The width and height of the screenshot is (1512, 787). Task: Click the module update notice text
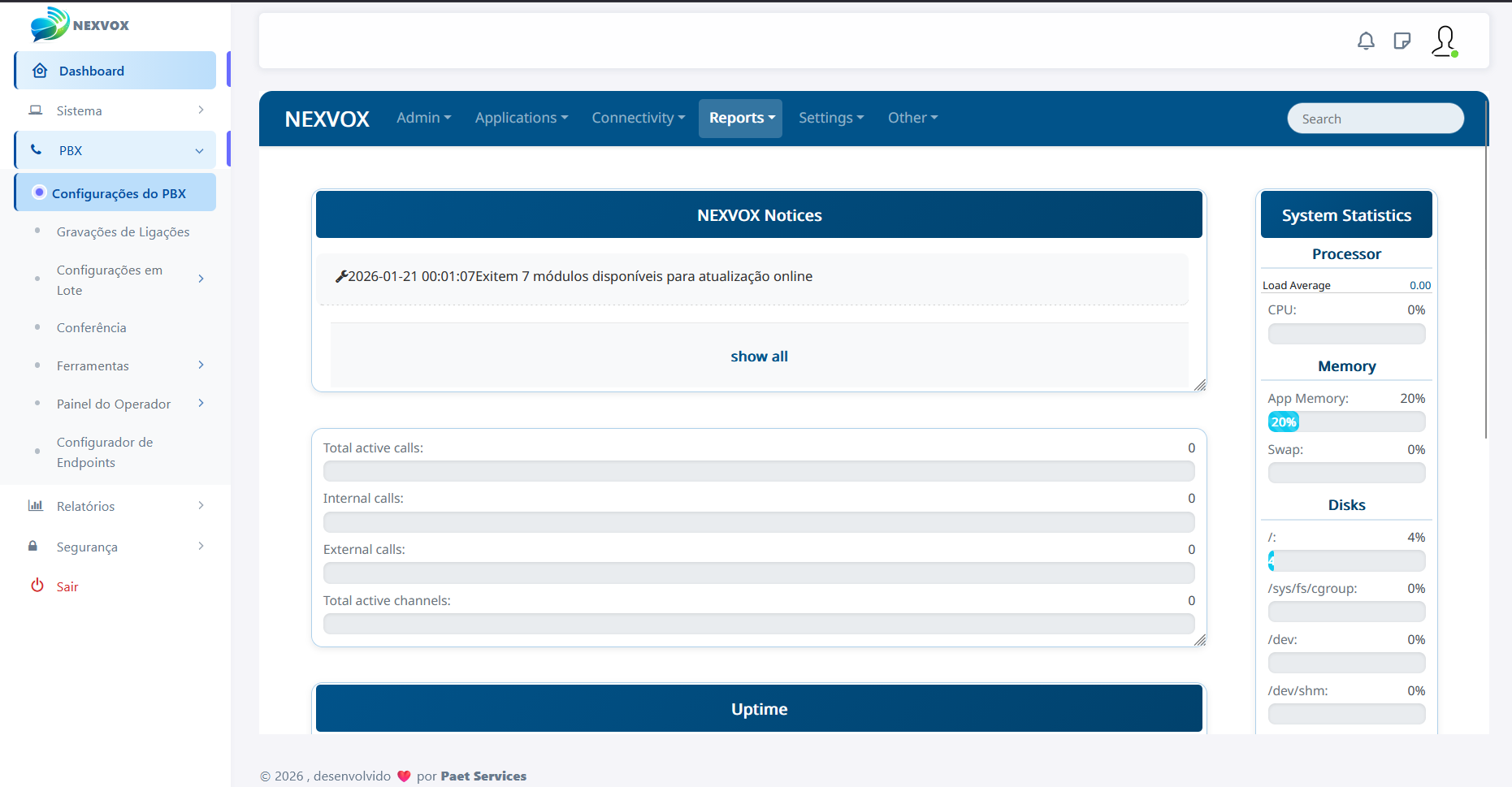580,276
